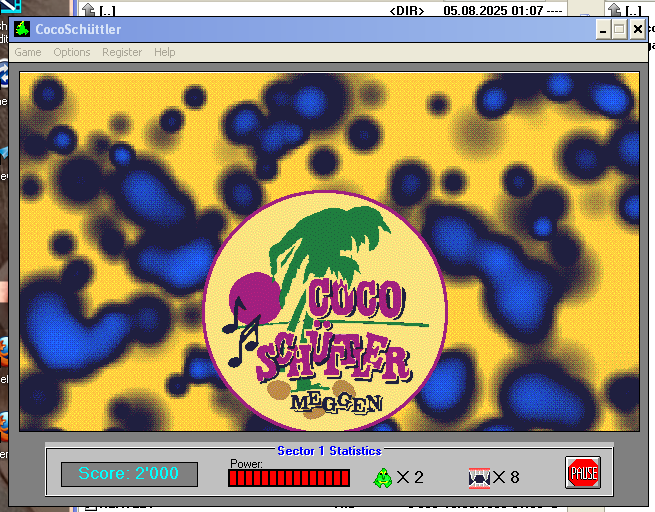
Task: Click the up-arrow icon in right file manager panel
Action: (x=614, y=10)
